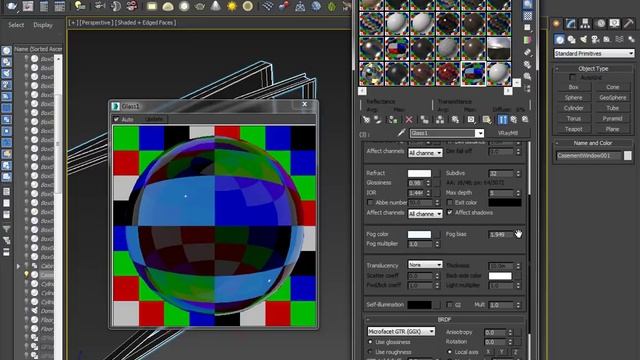This screenshot has width=640, height=360.
Task: Enable the Abbe number checkbox
Action: pyautogui.click(x=370, y=202)
